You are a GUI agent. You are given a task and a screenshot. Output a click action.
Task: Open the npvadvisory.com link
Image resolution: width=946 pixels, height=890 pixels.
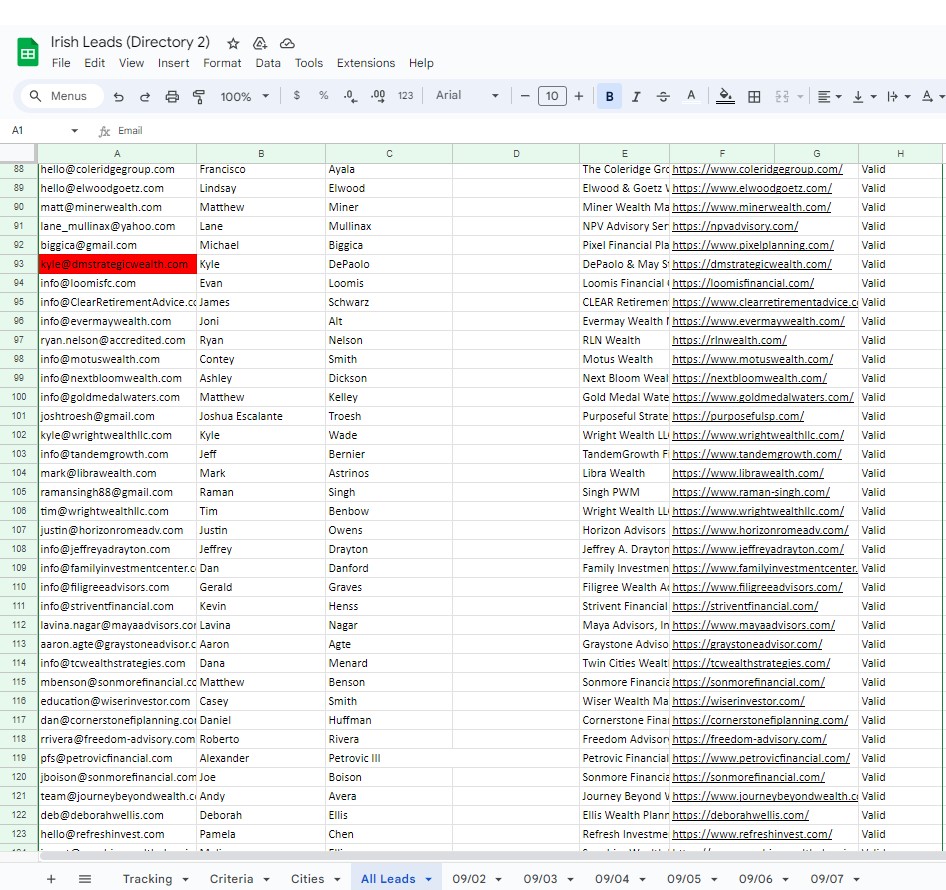click(x=735, y=226)
